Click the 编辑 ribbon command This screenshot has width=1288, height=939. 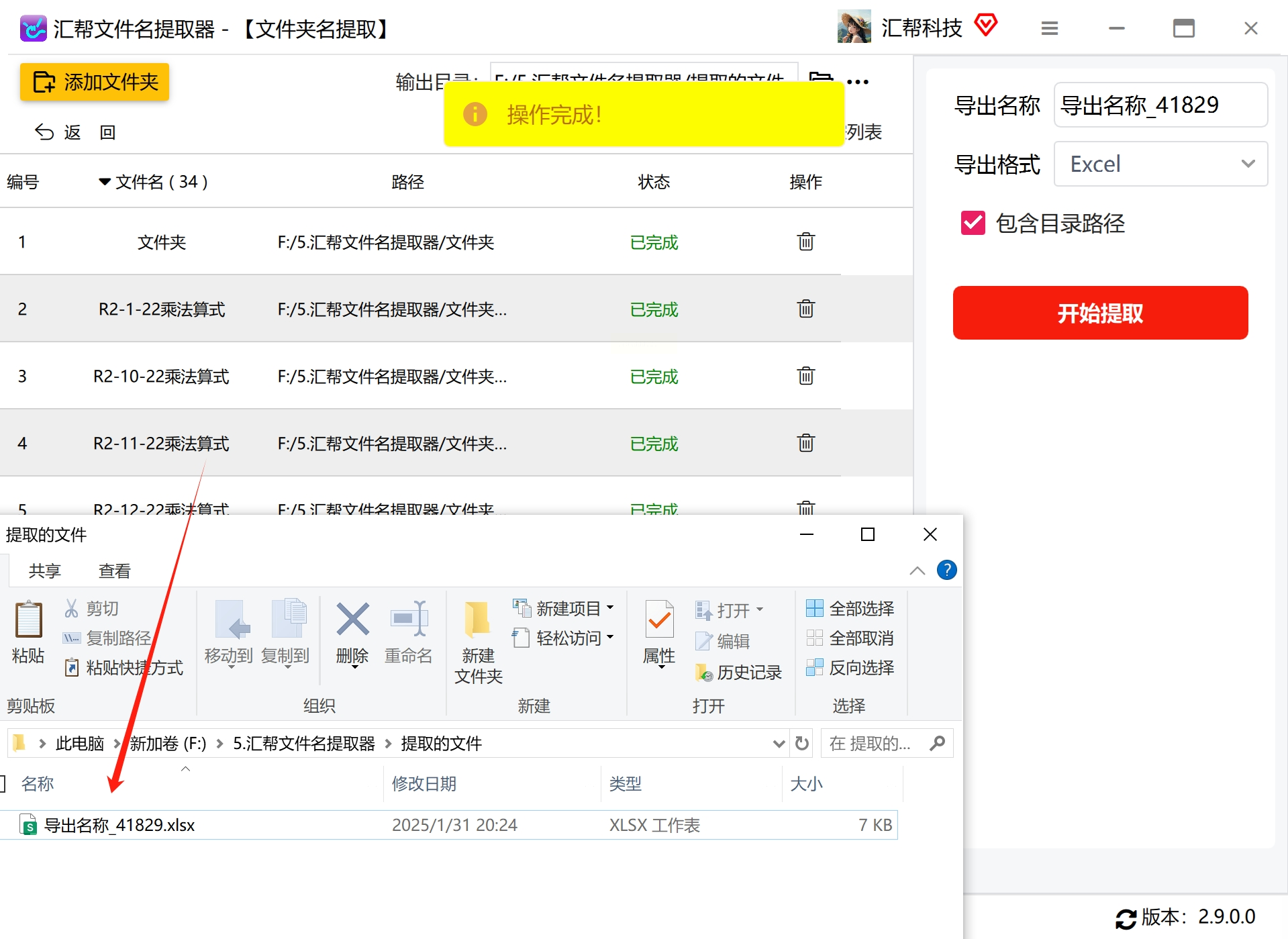pos(723,641)
